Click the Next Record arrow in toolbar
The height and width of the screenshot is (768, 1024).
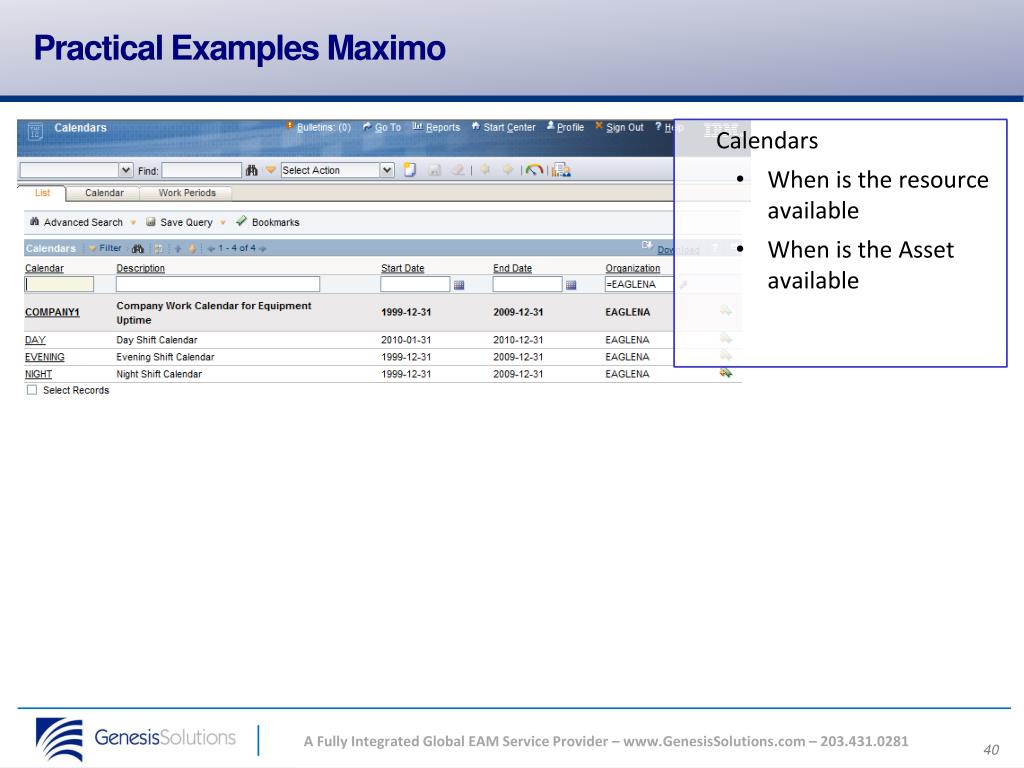point(507,170)
